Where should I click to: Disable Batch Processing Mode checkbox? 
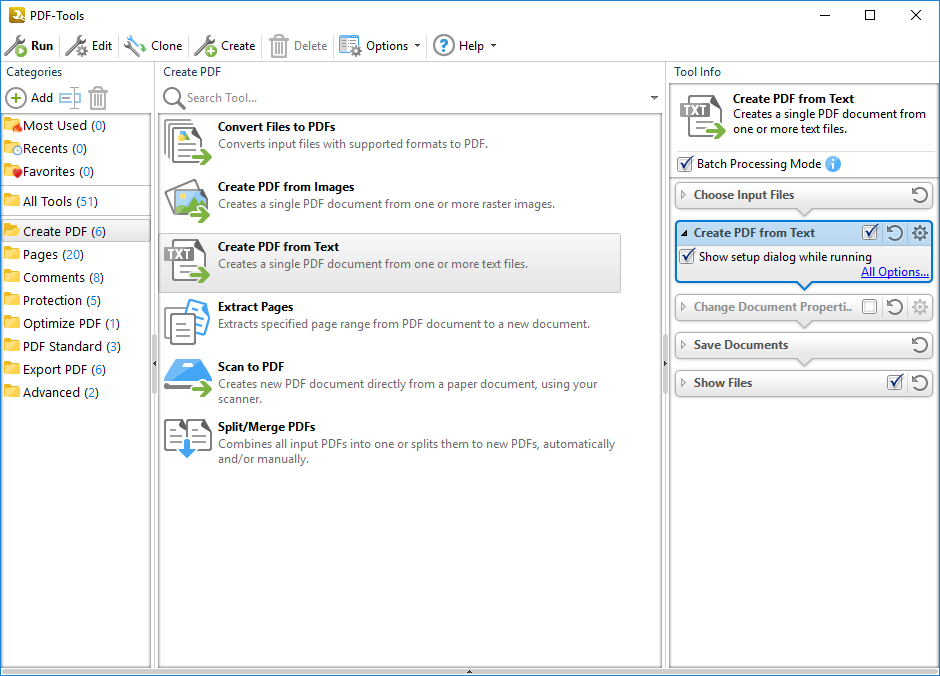[x=685, y=164]
